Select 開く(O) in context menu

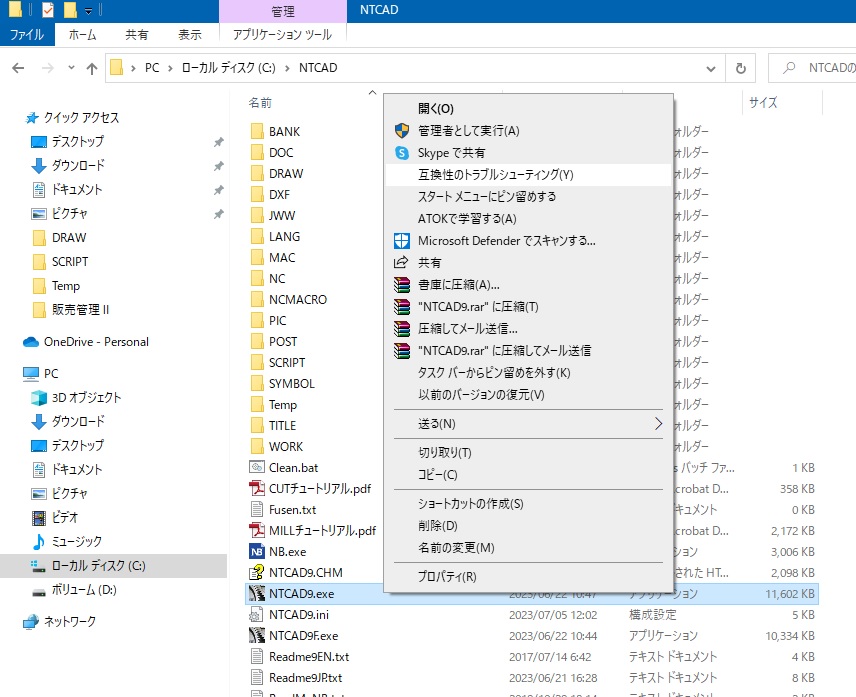coord(528,109)
